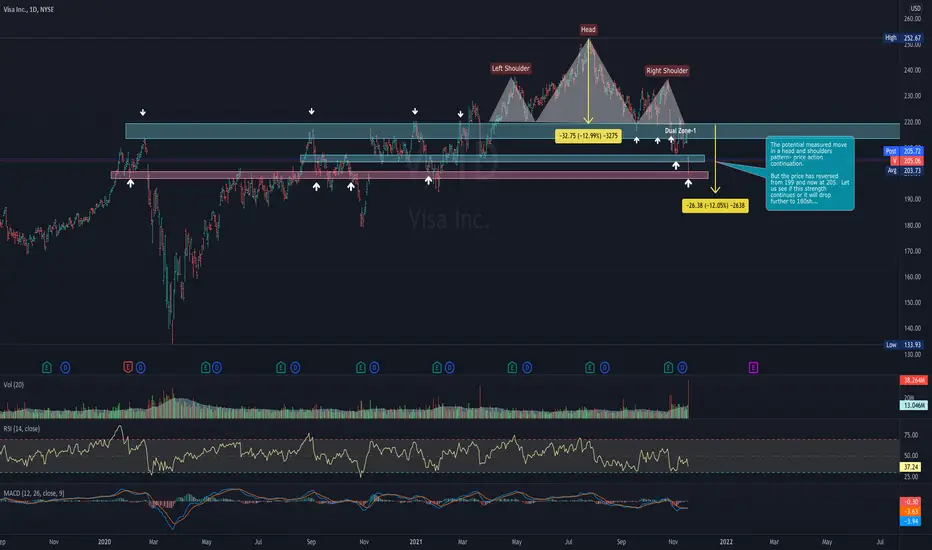Click the 160.00 price axis label
Image resolution: width=932 pixels, height=550 pixels.
pos(912,276)
